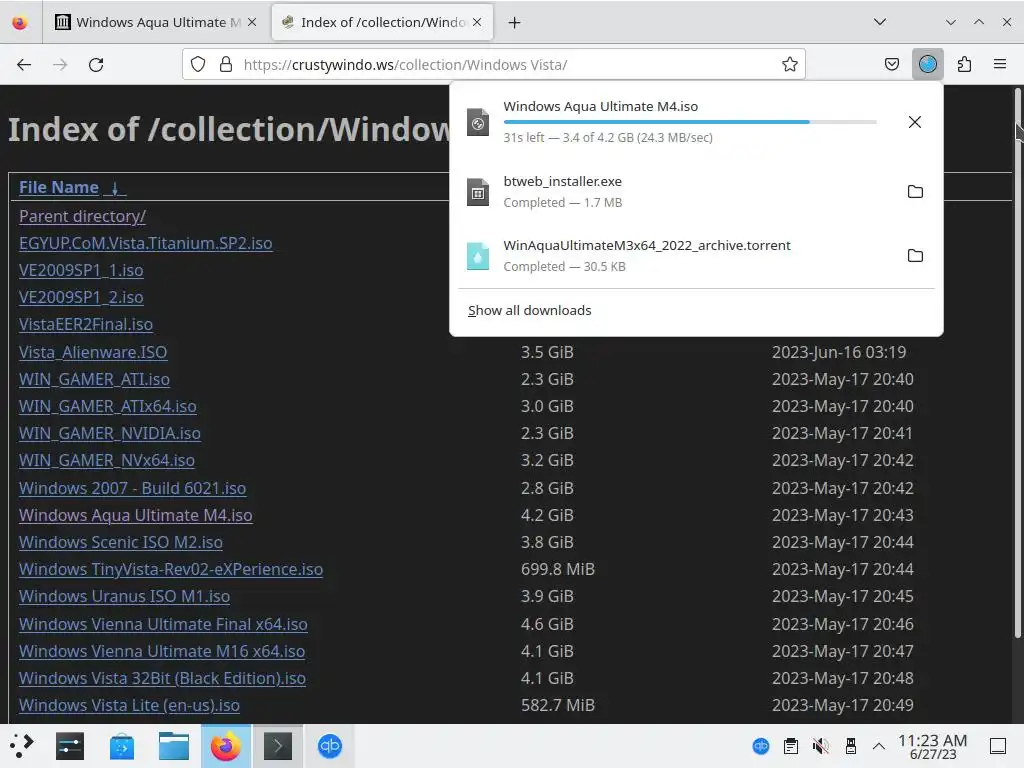The image size is (1024, 768).
Task: Switch to Firefox in the taskbar
Action: [x=225, y=746]
